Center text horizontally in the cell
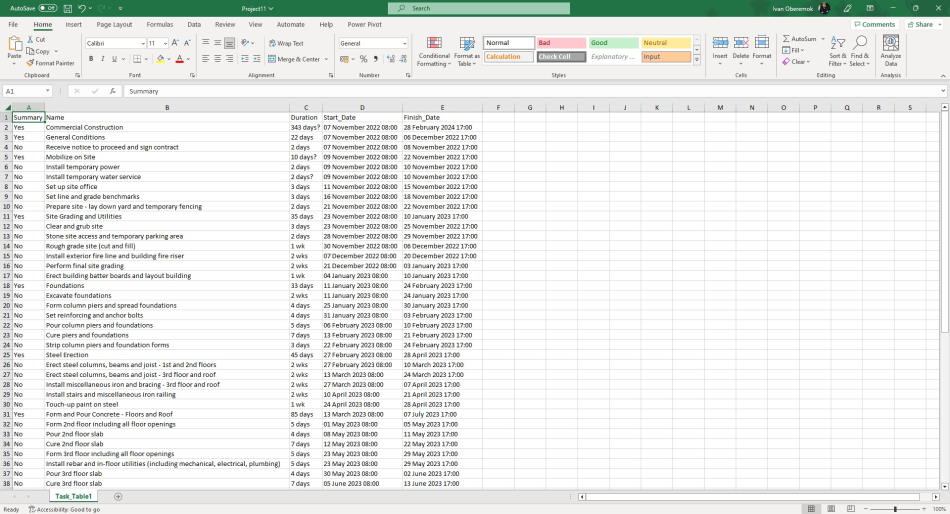Viewport: 950px width, 514px height. pos(218,59)
